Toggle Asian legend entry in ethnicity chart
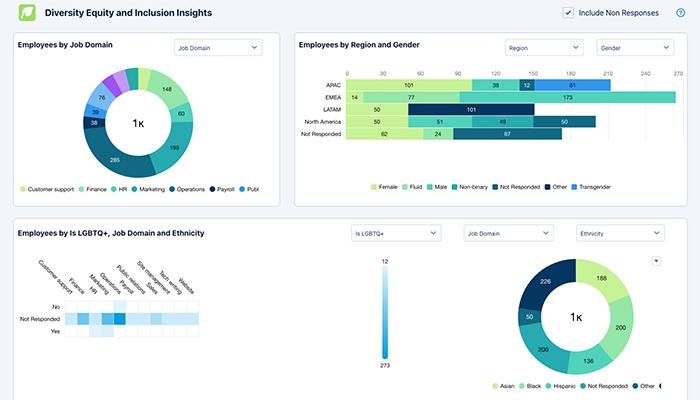 [503, 386]
